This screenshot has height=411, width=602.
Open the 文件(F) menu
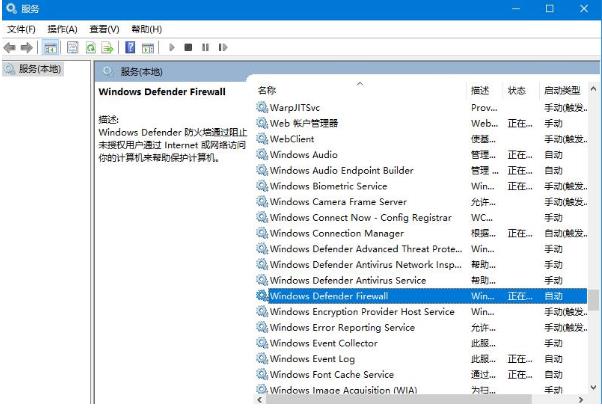21,29
